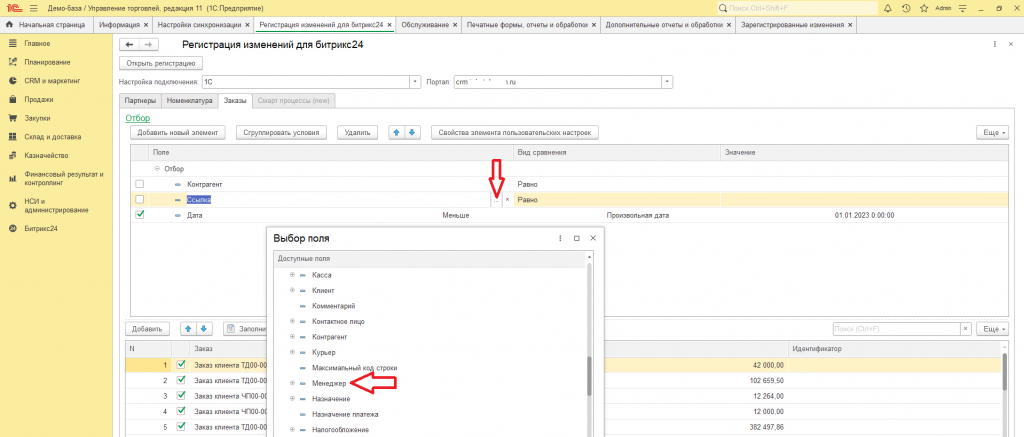Screen dimensions: 1024x437
Task: Open Битрикс24 section in sidebar
Action: point(40,229)
